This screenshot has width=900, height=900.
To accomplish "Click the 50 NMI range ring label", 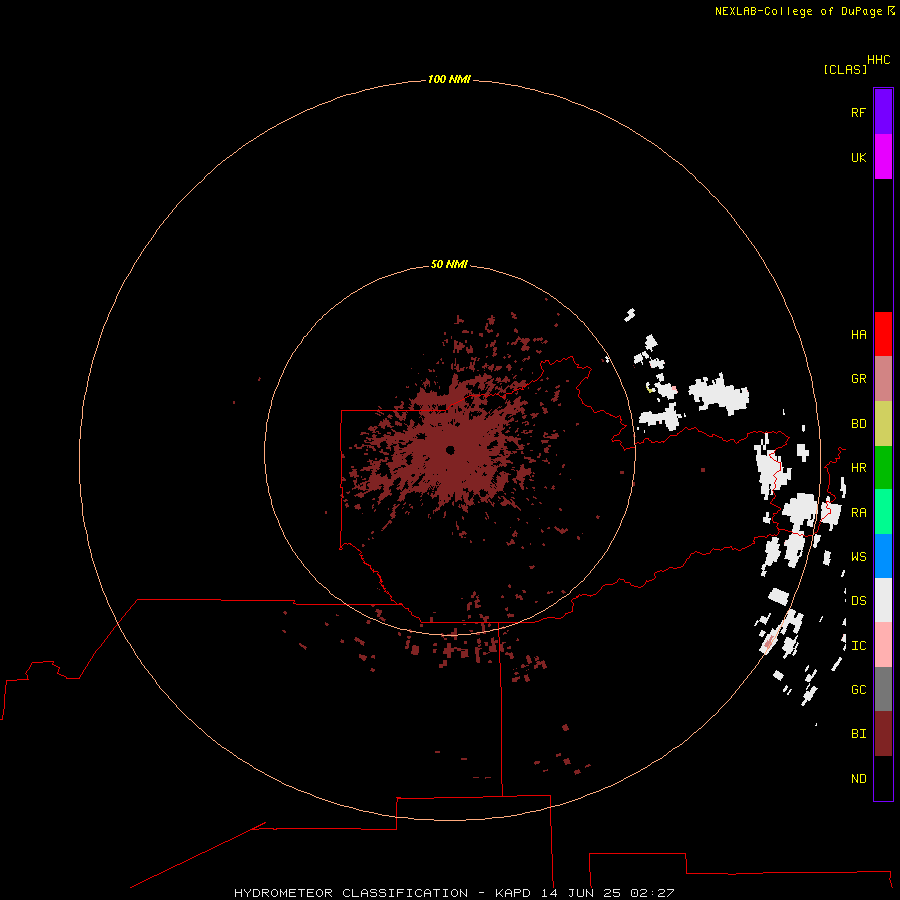I will click(x=449, y=264).
